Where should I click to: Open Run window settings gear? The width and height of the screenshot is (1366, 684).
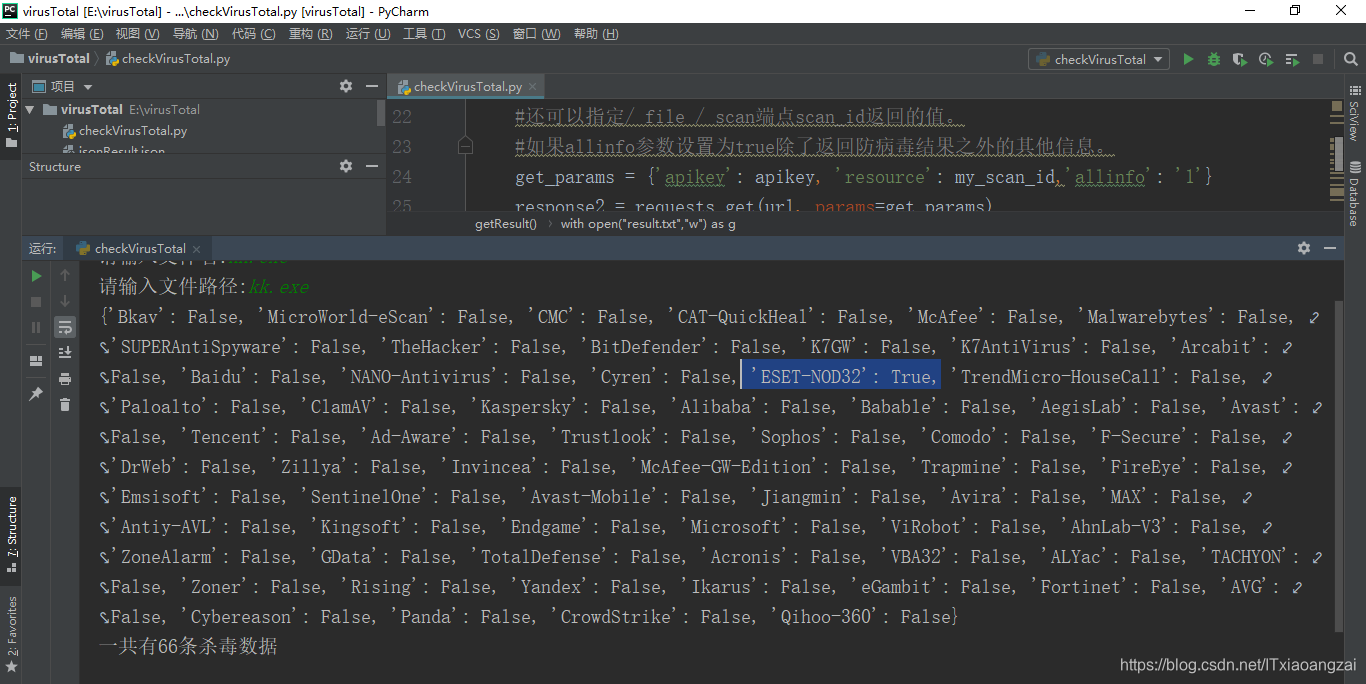(x=1304, y=247)
